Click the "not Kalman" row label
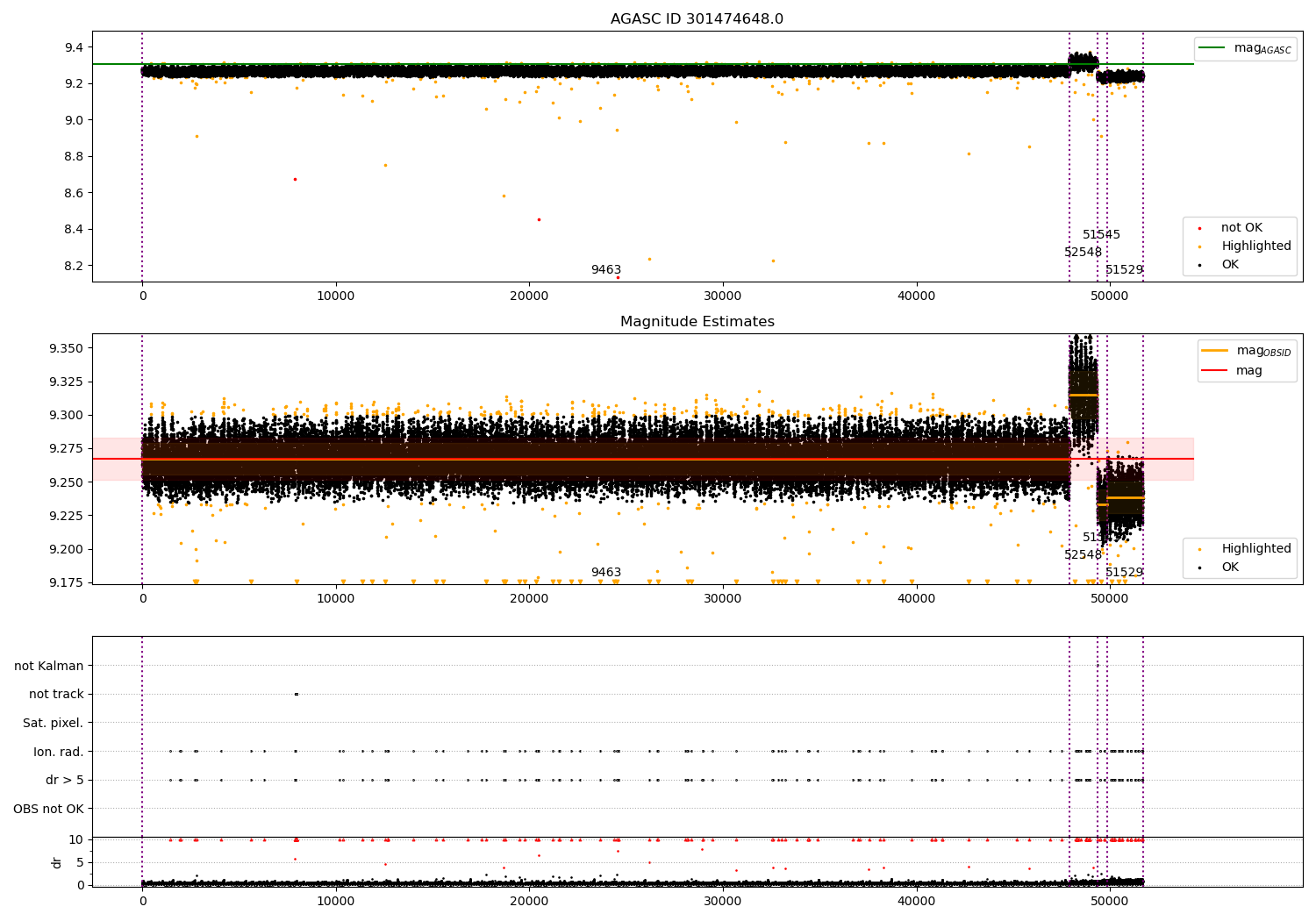The width and height of the screenshot is (1316, 921). tap(49, 666)
